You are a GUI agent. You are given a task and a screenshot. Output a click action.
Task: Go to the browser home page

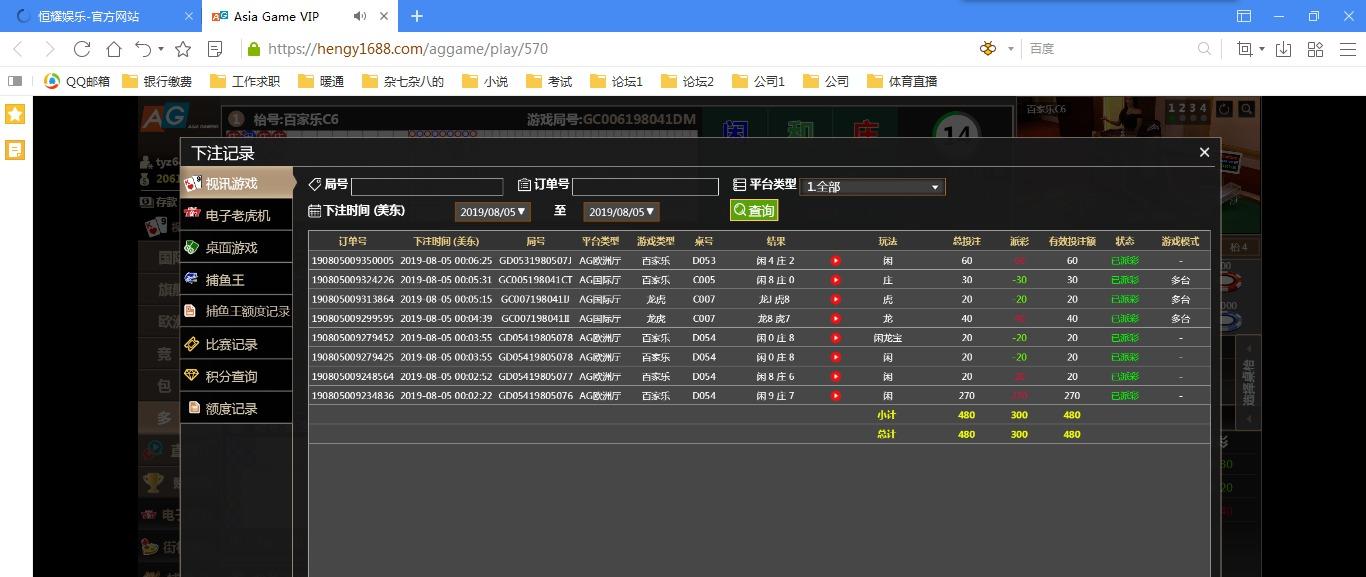114,49
